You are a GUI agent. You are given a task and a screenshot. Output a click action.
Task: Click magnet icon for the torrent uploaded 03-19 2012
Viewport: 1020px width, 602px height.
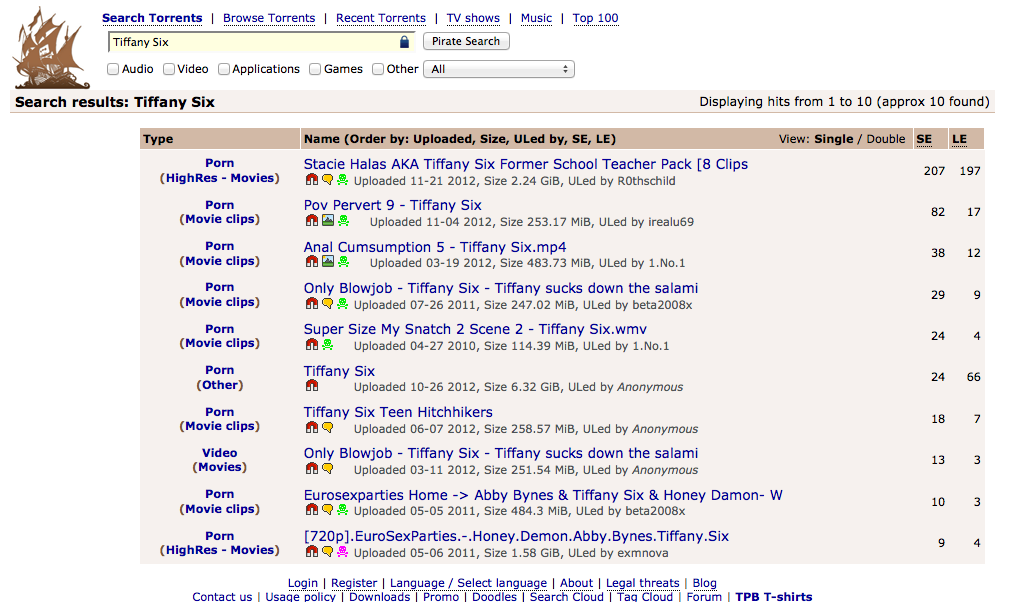tap(312, 262)
